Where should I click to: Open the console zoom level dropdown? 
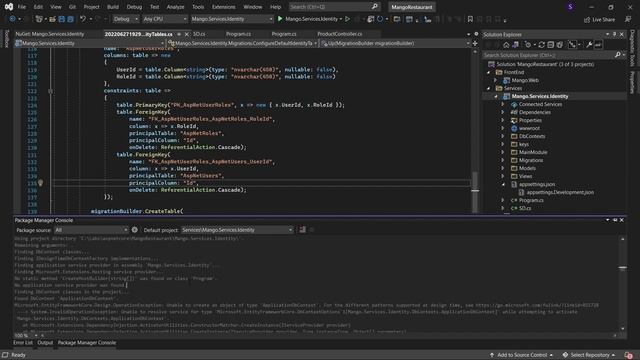tap(36, 336)
